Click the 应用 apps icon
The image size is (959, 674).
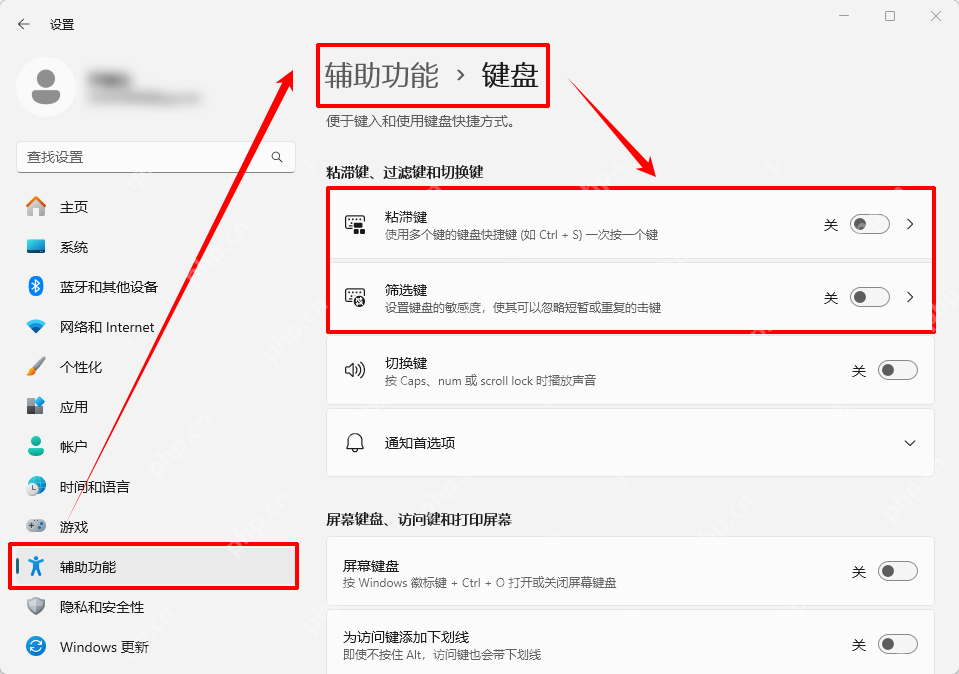(x=36, y=406)
